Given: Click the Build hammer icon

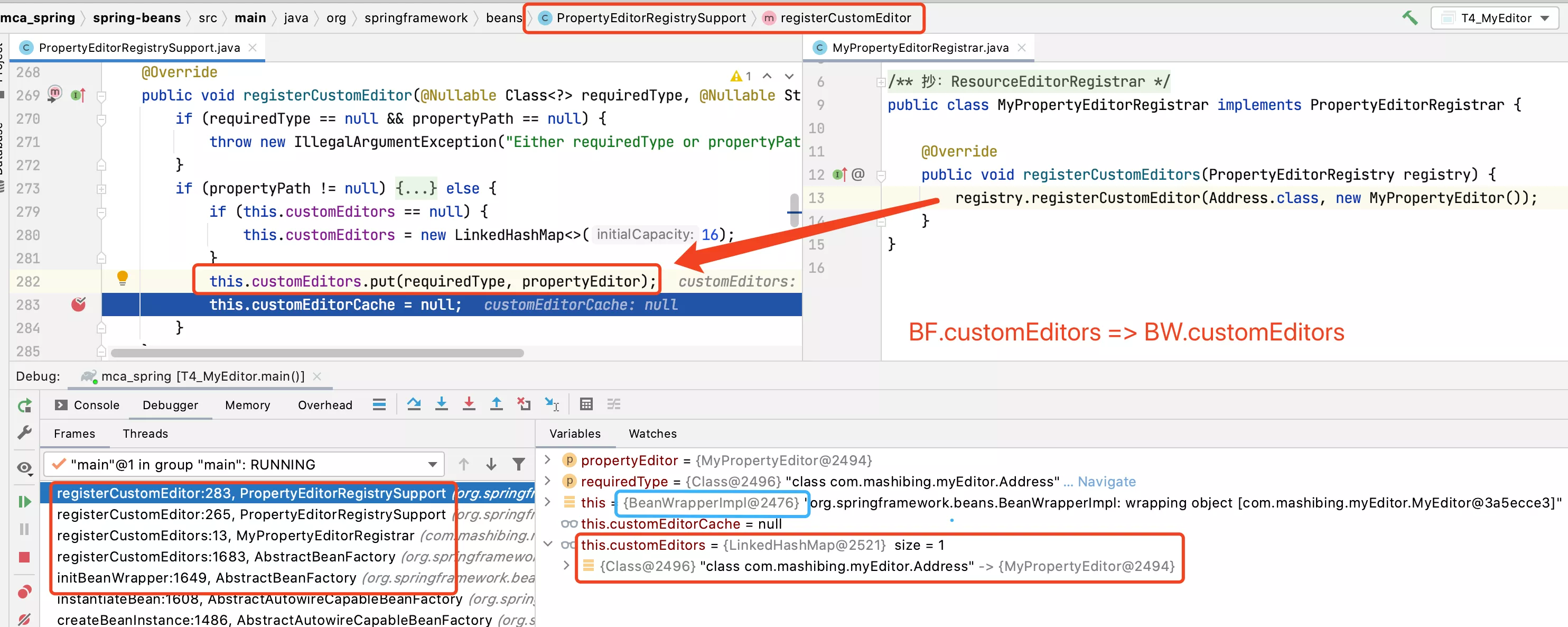Looking at the screenshot, I should pyautogui.click(x=1410, y=17).
